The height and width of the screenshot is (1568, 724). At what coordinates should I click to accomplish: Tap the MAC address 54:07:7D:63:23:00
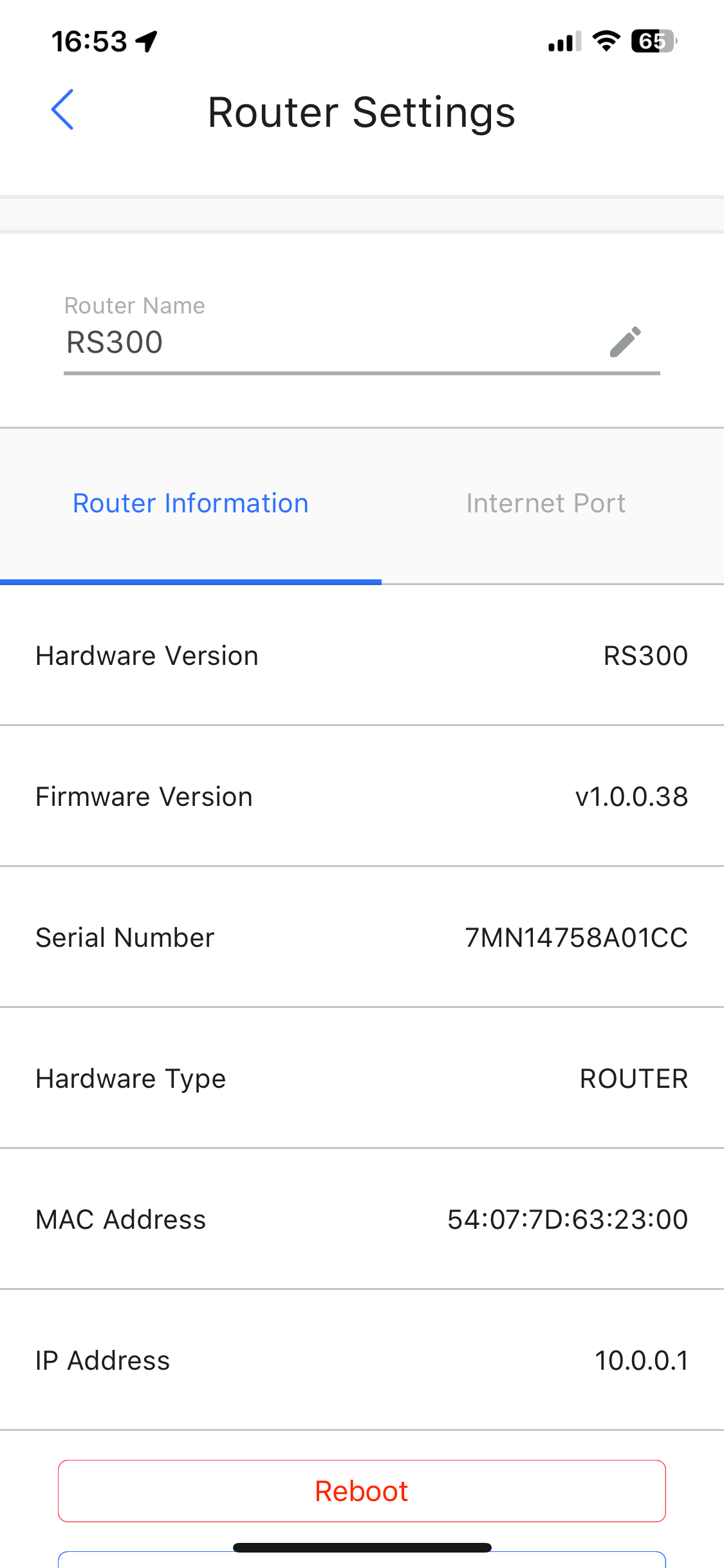(x=568, y=1220)
